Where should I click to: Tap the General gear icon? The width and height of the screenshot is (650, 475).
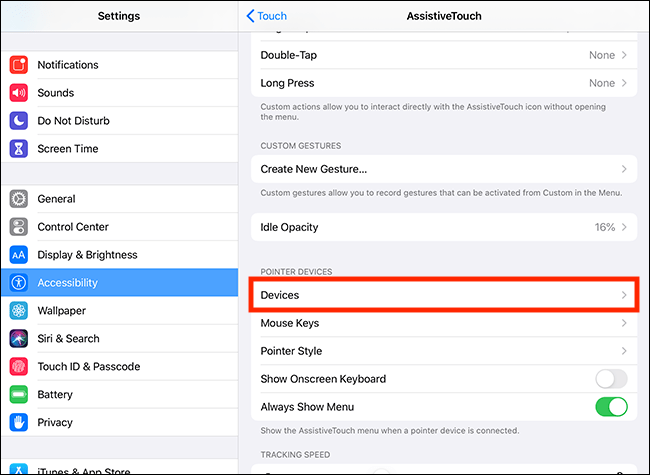[x=19, y=199]
